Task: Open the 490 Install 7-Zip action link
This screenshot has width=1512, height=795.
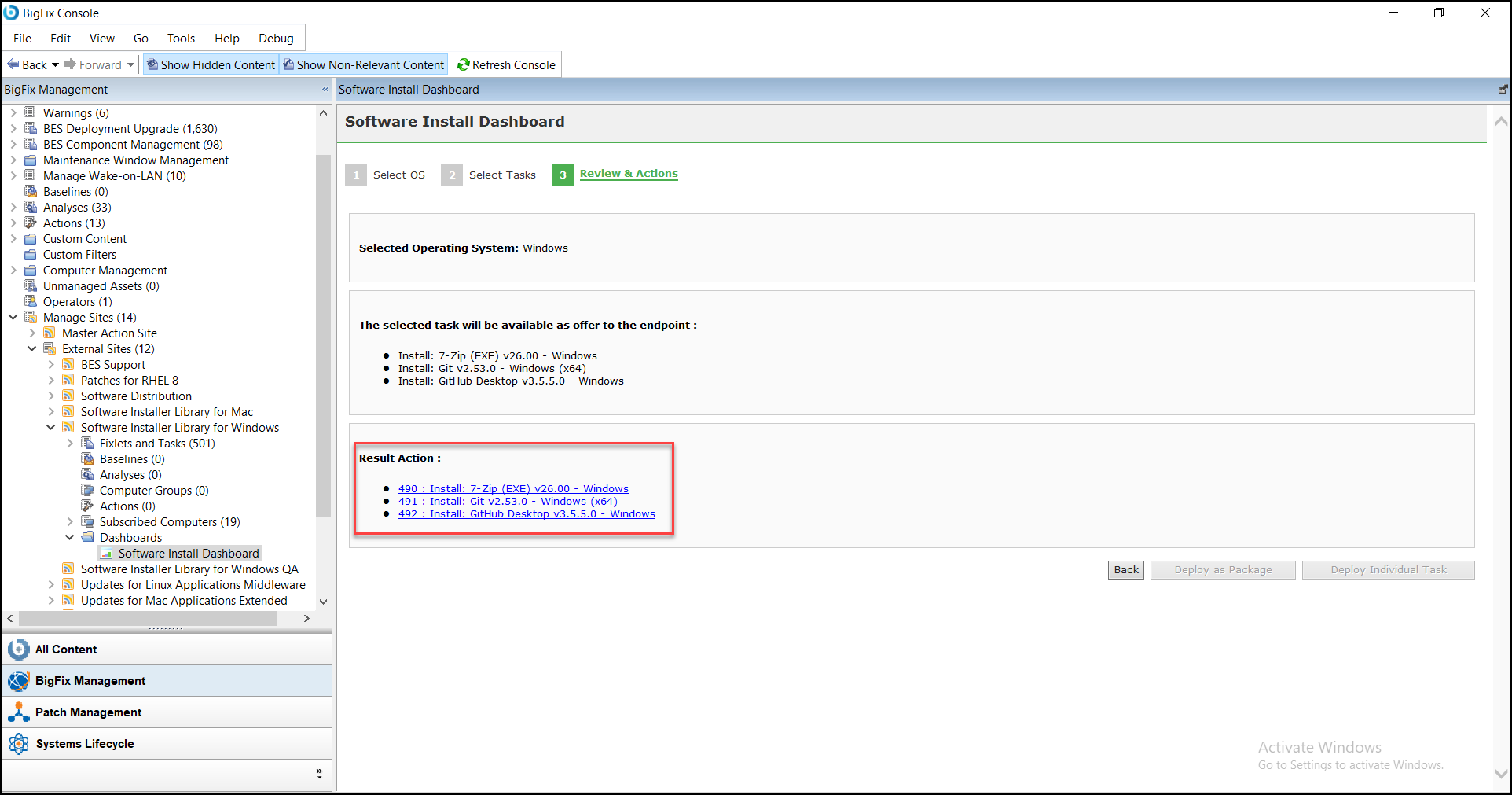Action: tap(513, 488)
